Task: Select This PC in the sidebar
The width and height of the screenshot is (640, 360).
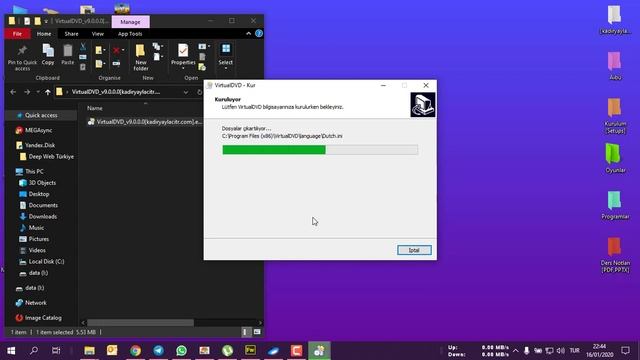Action: click(x=29, y=171)
